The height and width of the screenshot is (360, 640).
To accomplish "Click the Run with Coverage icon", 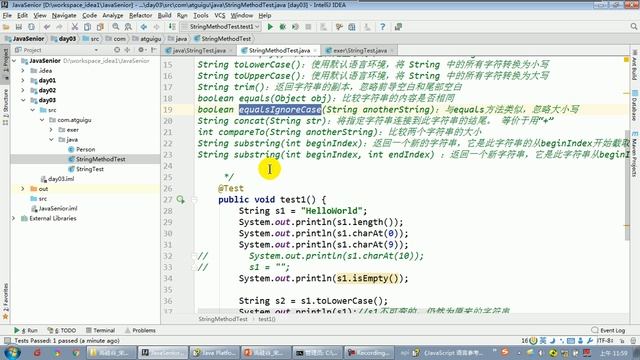I will point(295,27).
